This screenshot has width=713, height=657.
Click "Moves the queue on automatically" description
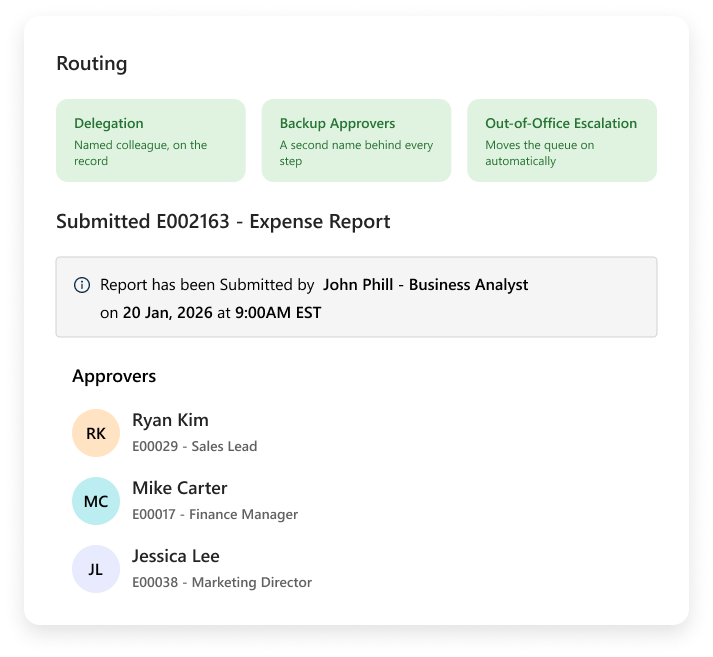coord(540,153)
